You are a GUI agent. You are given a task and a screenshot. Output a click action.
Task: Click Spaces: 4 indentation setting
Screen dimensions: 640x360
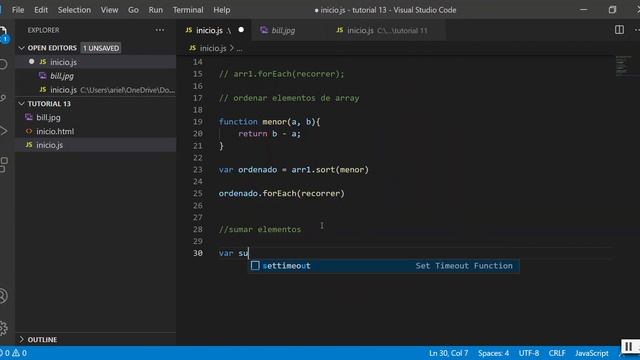tap(493, 353)
